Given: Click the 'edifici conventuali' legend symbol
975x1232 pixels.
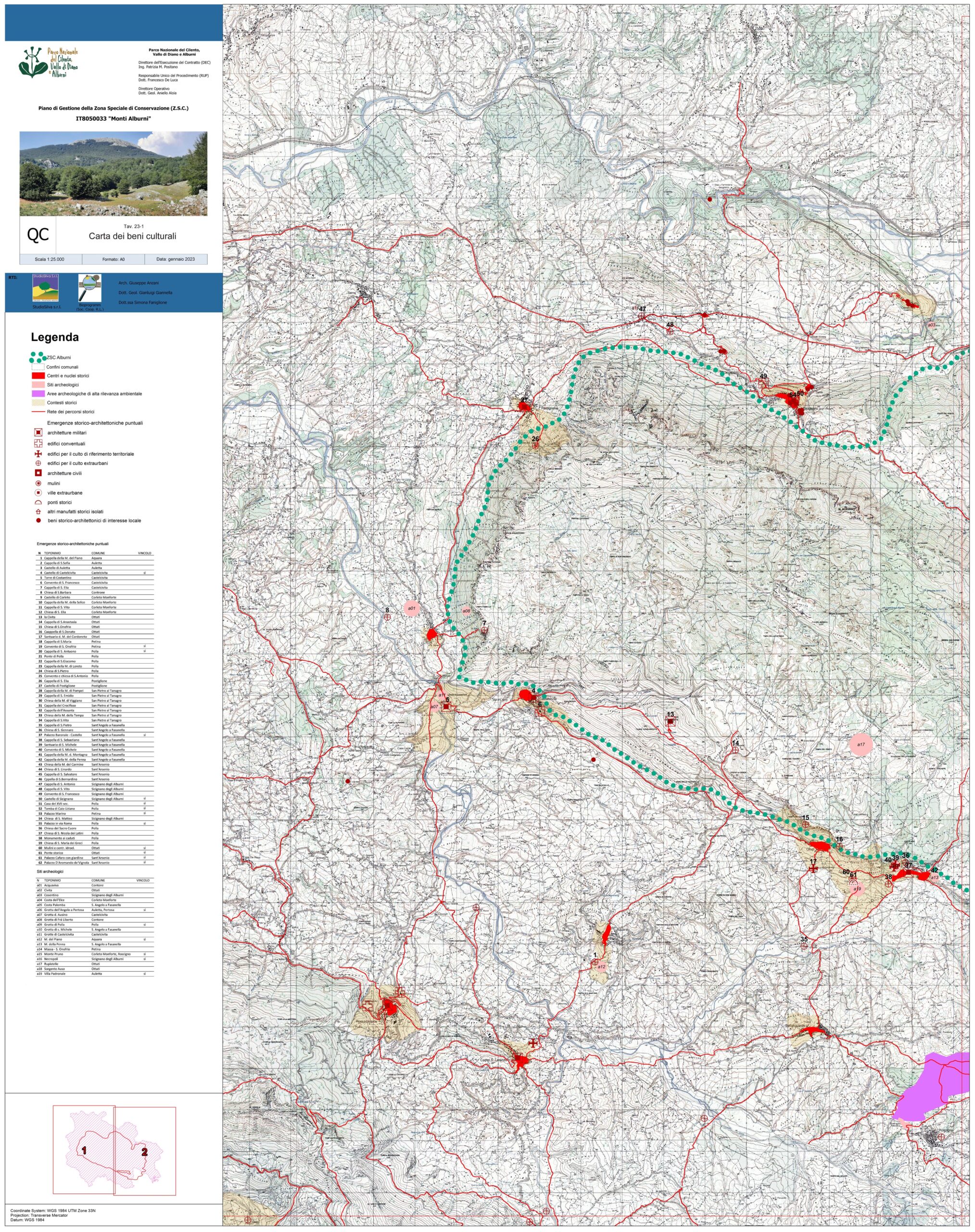Looking at the screenshot, I should click(x=38, y=443).
